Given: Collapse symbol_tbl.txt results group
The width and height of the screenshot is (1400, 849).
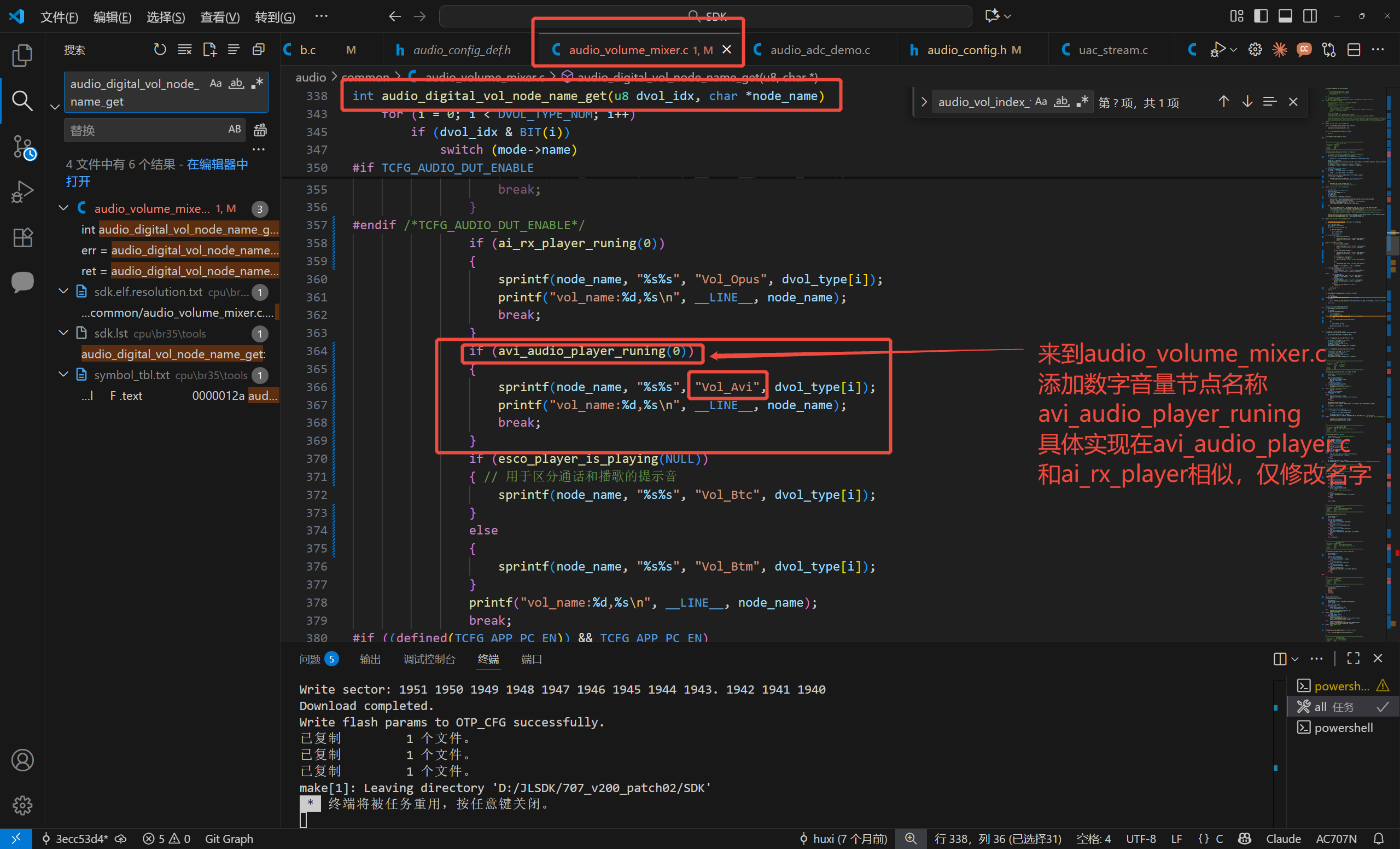Looking at the screenshot, I should coord(63,375).
